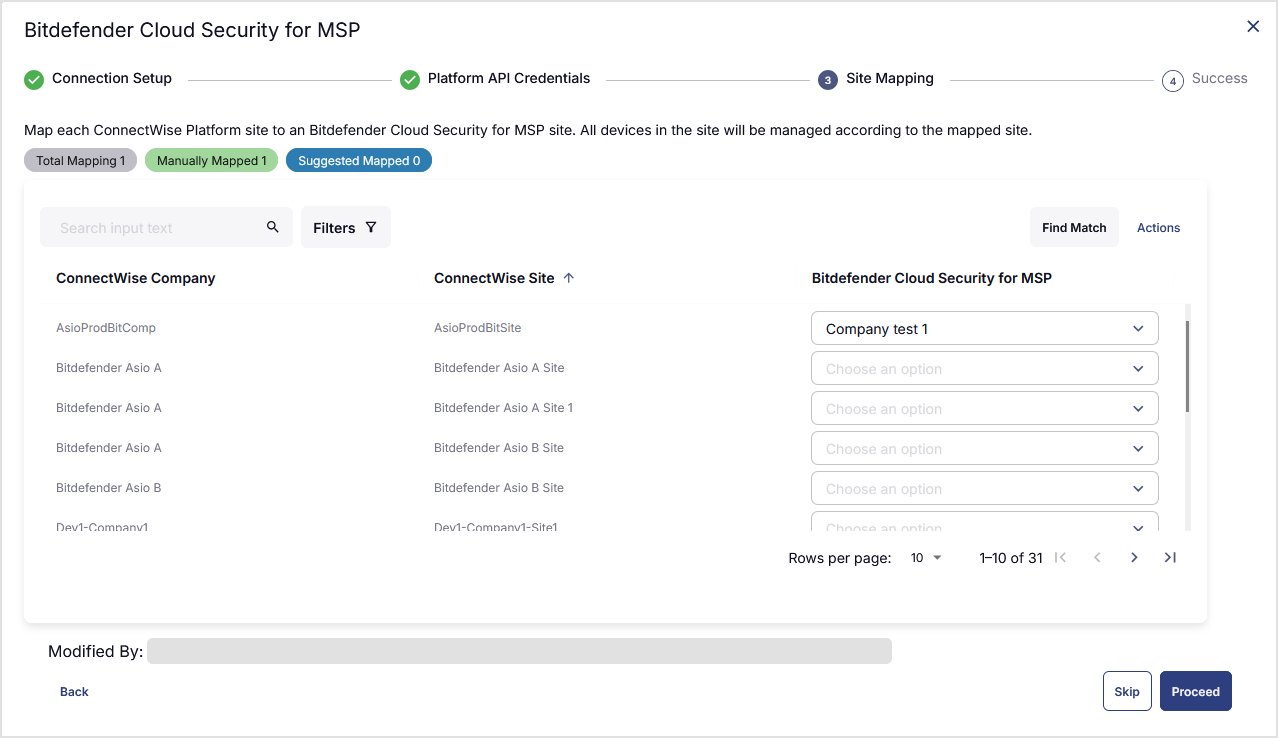This screenshot has width=1278, height=738.
Task: Open dropdown for Dev1-Company1-Site1 row
Action: tap(985, 522)
